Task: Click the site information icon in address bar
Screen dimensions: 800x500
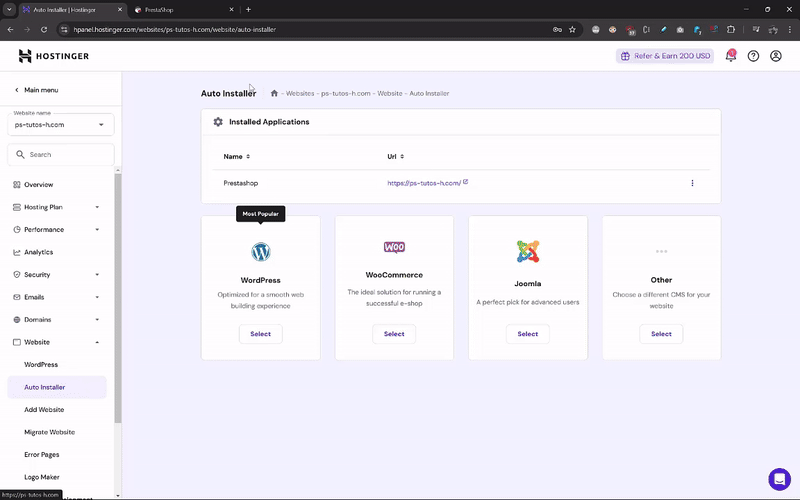Action: (64, 30)
